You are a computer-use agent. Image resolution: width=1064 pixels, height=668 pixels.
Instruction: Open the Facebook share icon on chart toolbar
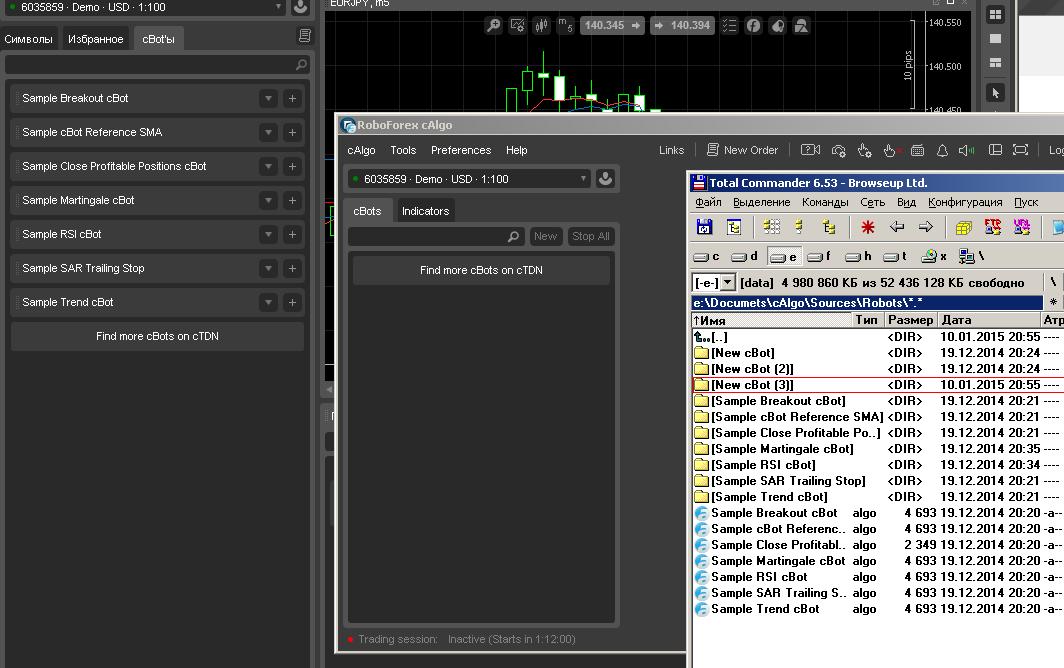(753, 26)
